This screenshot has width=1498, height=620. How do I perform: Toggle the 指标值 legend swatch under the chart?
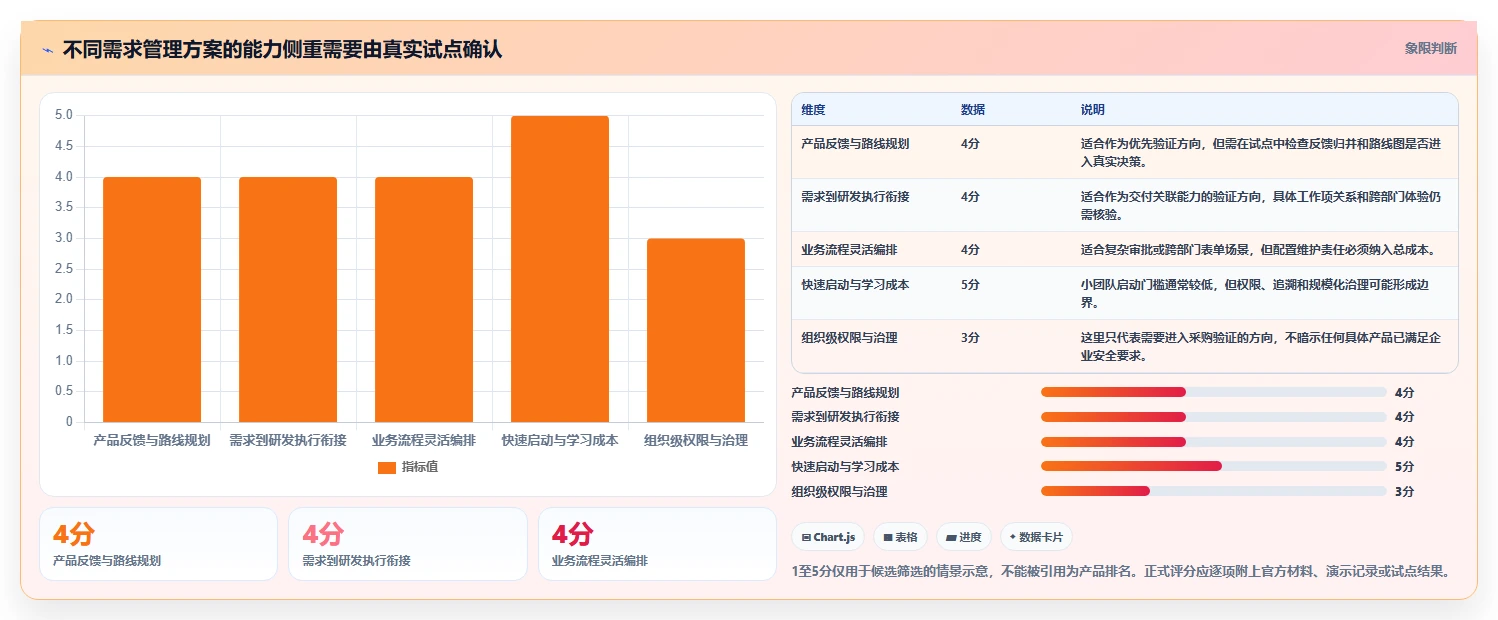(x=387, y=467)
